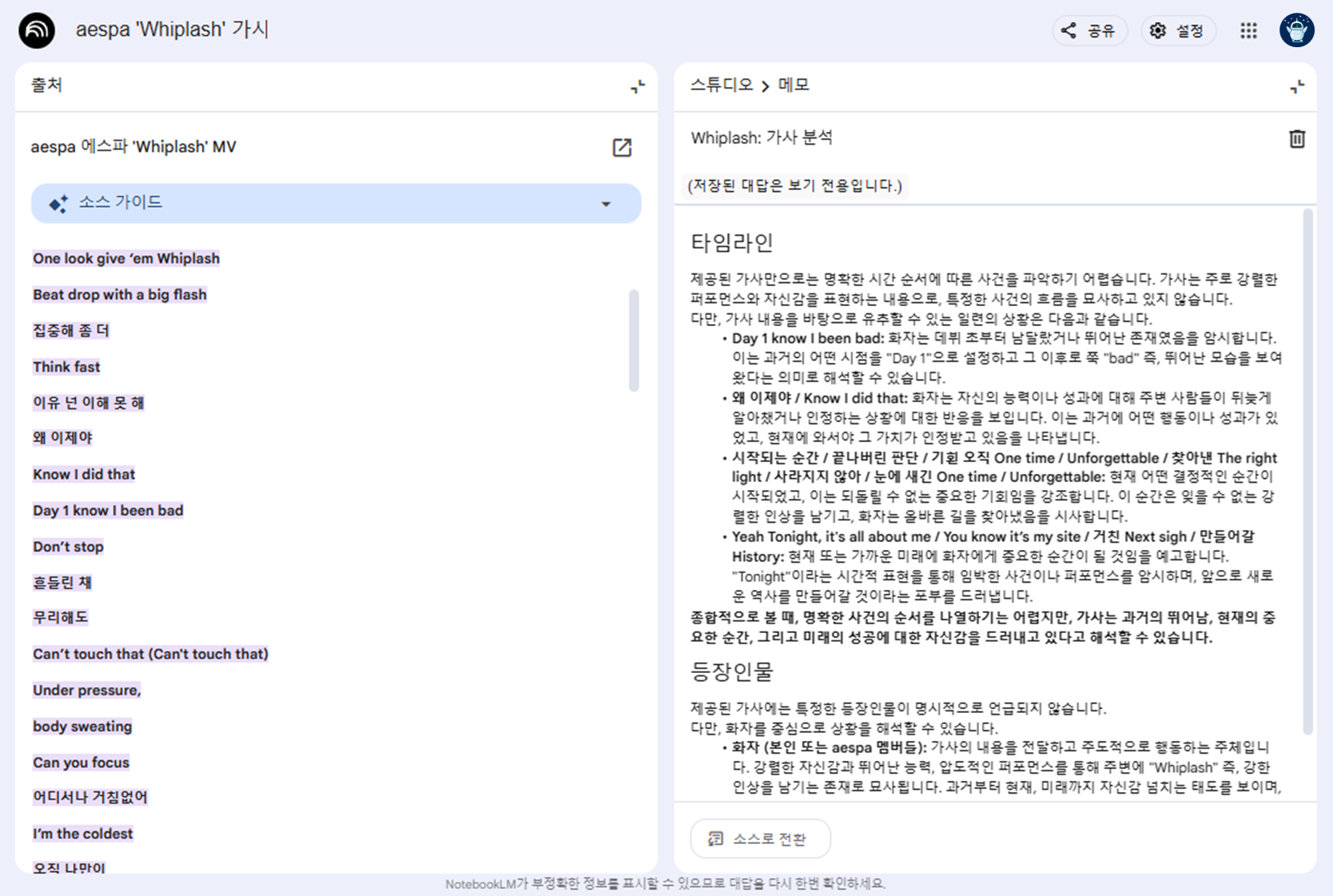Select the read-only note notice text
Image resolution: width=1333 pixels, height=896 pixels.
pos(796,186)
